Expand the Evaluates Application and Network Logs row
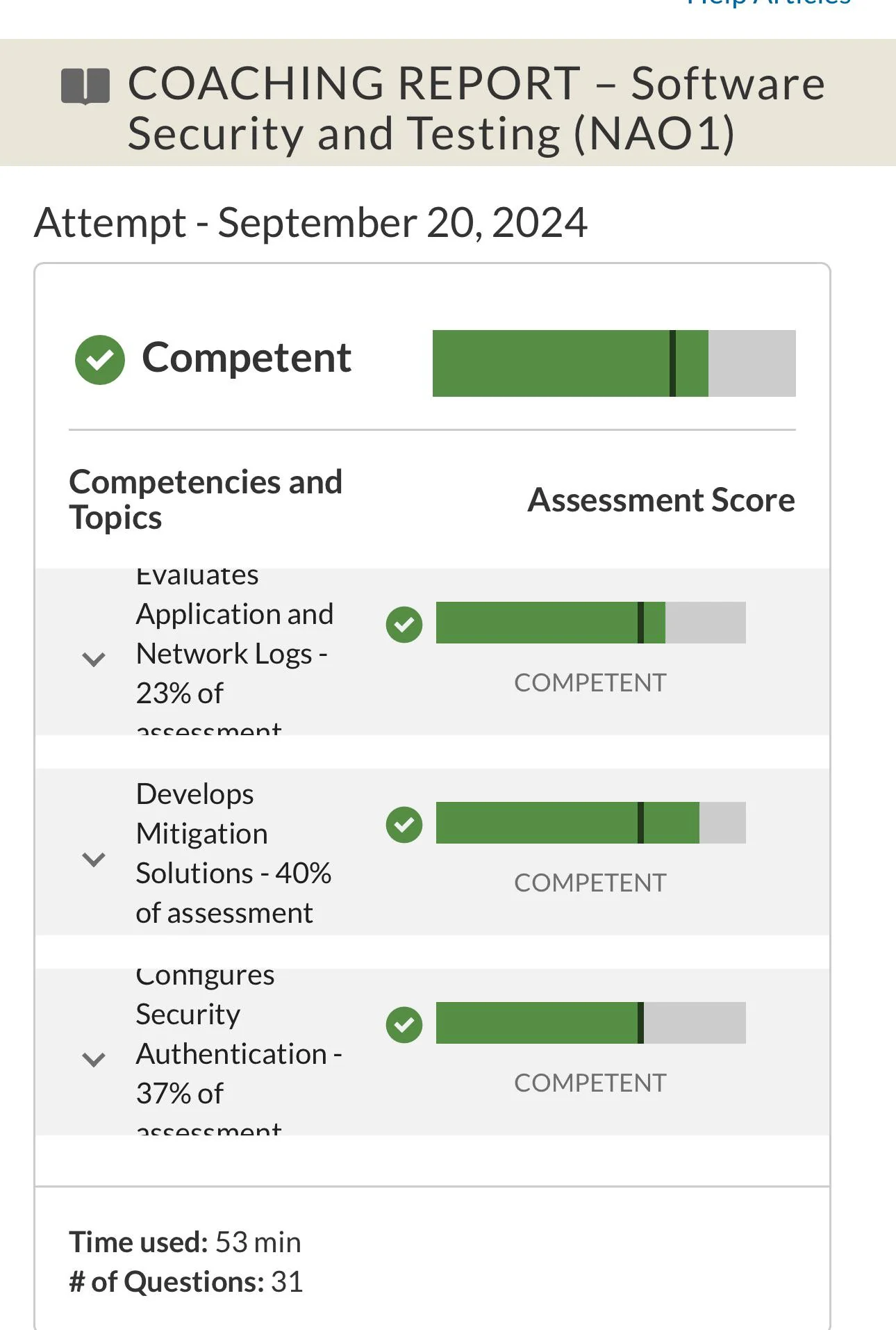The image size is (896, 1330). coord(94,659)
